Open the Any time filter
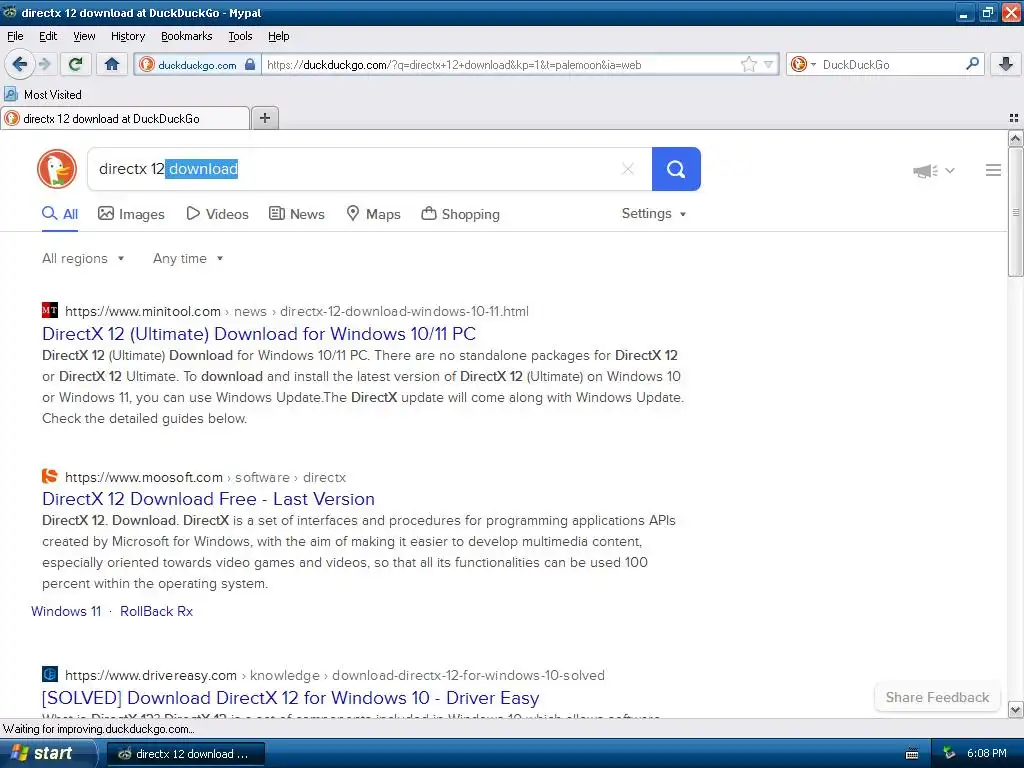 tap(188, 259)
